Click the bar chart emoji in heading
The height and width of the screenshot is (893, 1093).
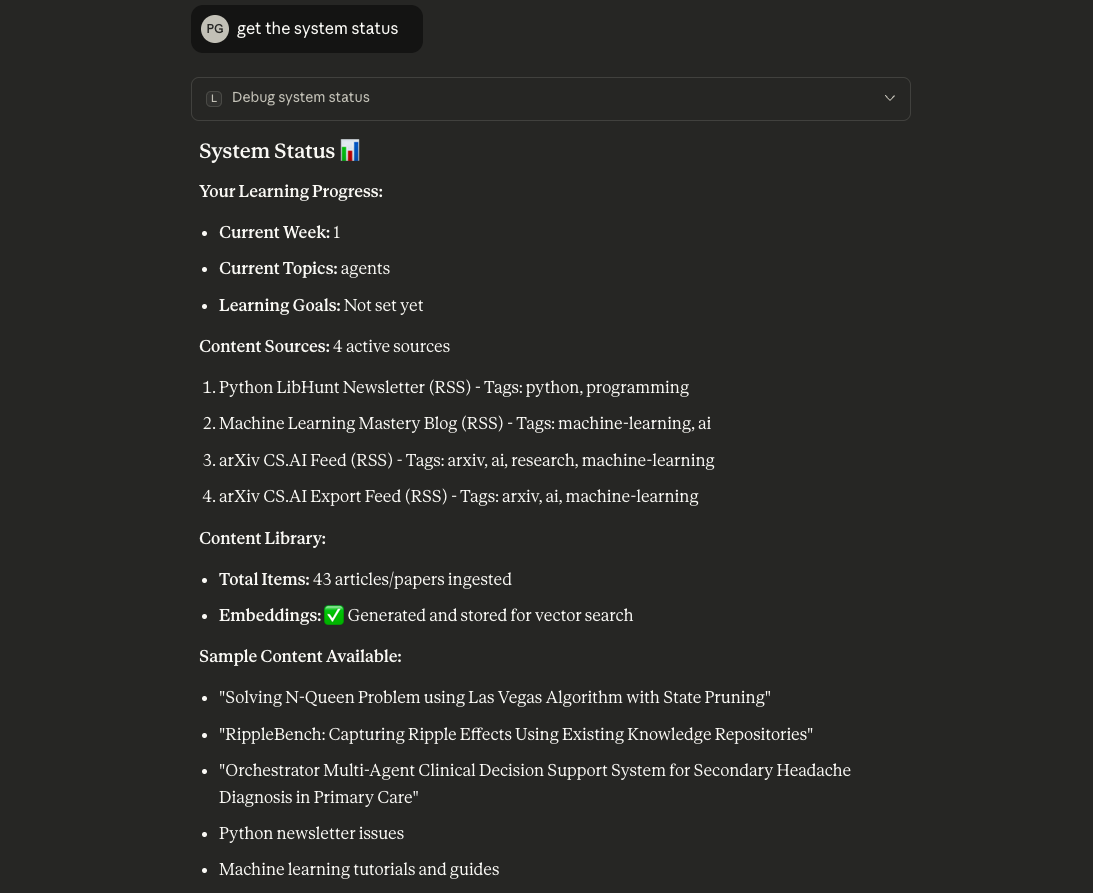pyautogui.click(x=350, y=151)
